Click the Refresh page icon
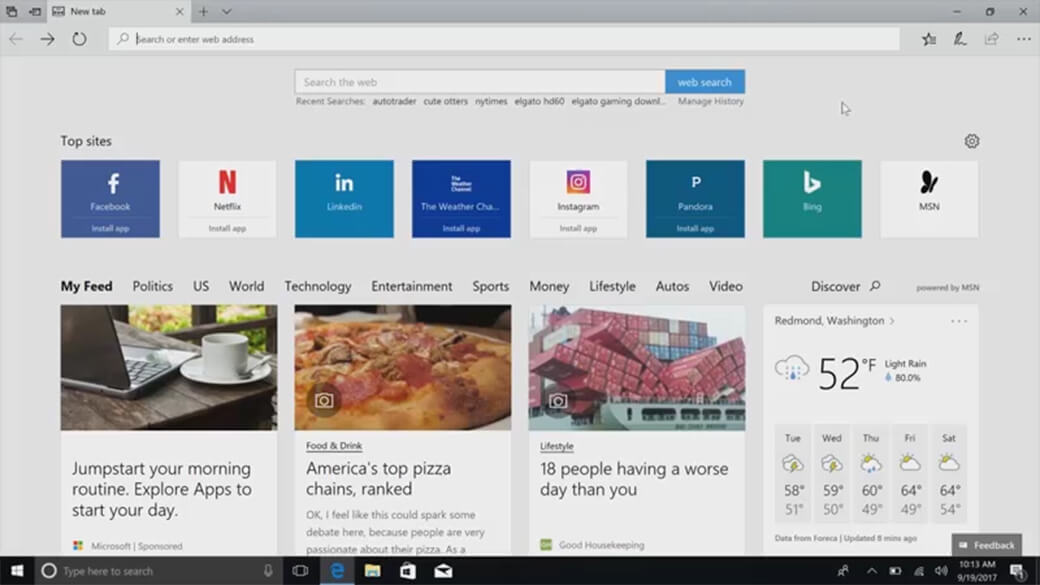 [79, 39]
